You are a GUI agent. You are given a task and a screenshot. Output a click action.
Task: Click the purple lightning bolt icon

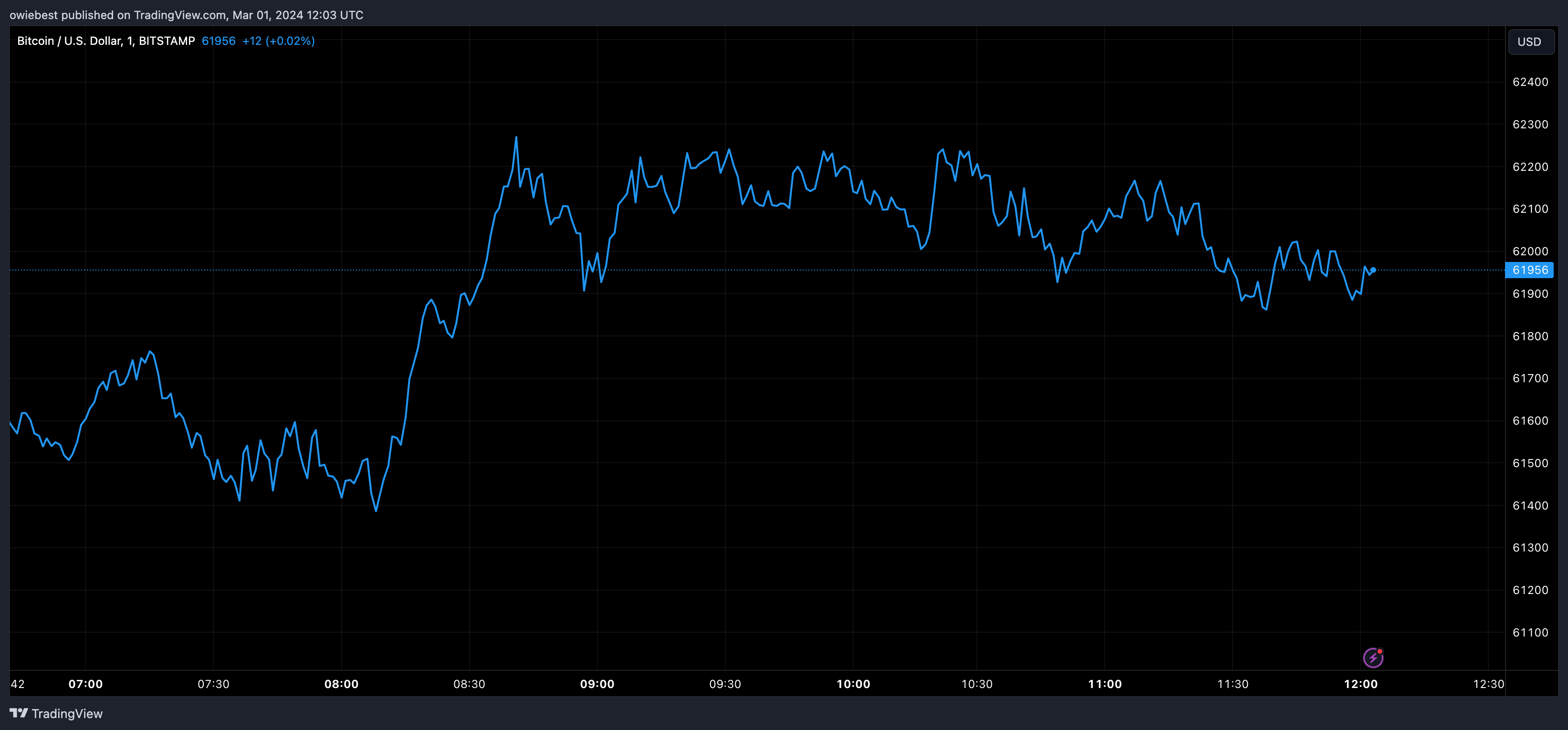[x=1373, y=657]
